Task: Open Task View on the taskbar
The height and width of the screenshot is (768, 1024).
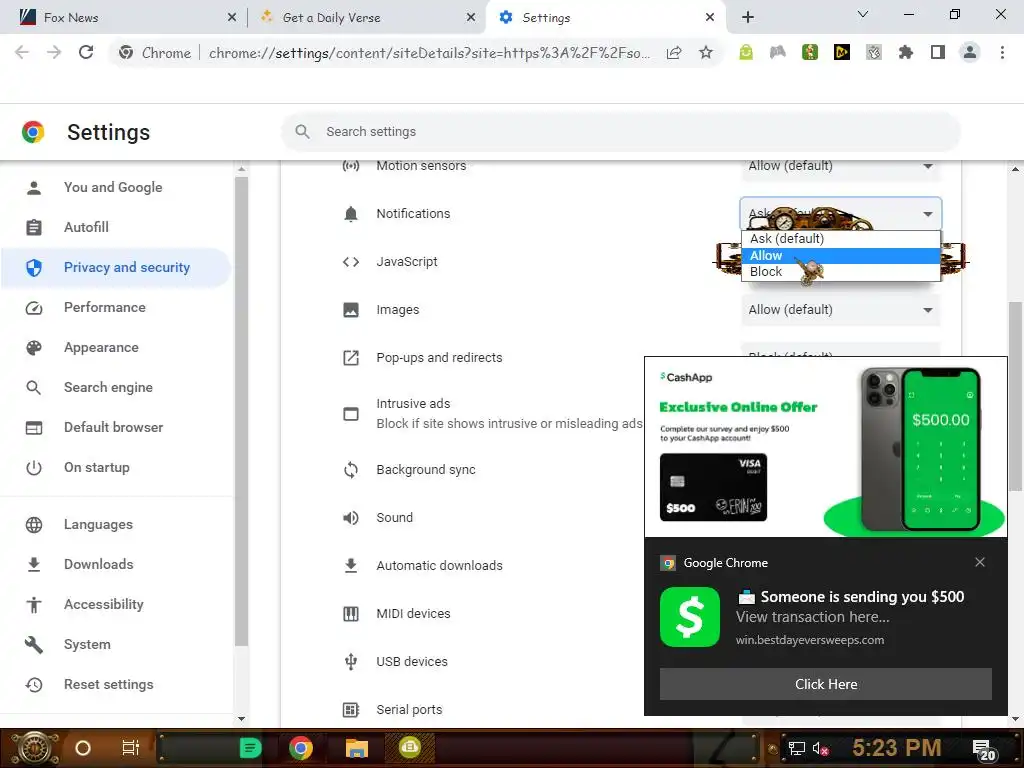Action: click(131, 748)
